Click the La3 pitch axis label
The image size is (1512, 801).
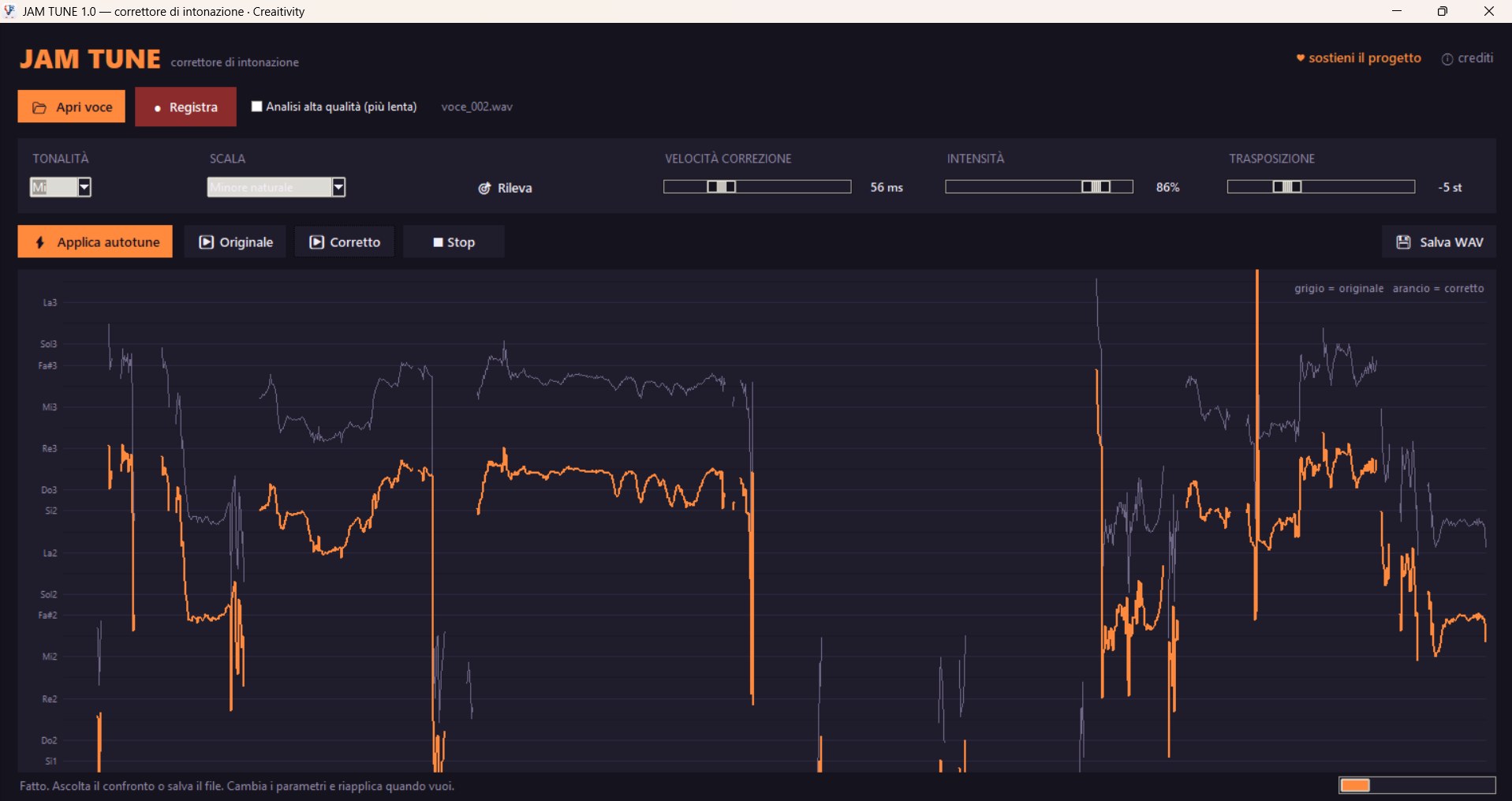pos(50,303)
